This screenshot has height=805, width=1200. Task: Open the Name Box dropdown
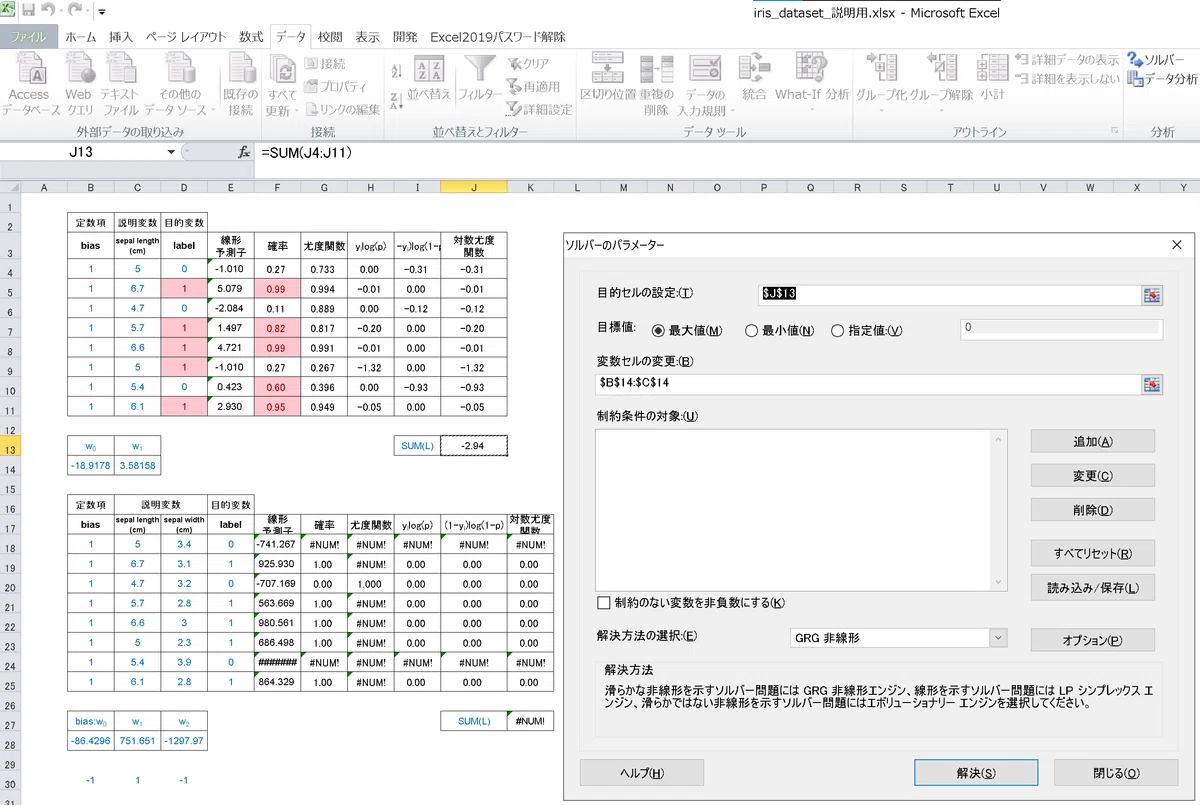pos(171,153)
